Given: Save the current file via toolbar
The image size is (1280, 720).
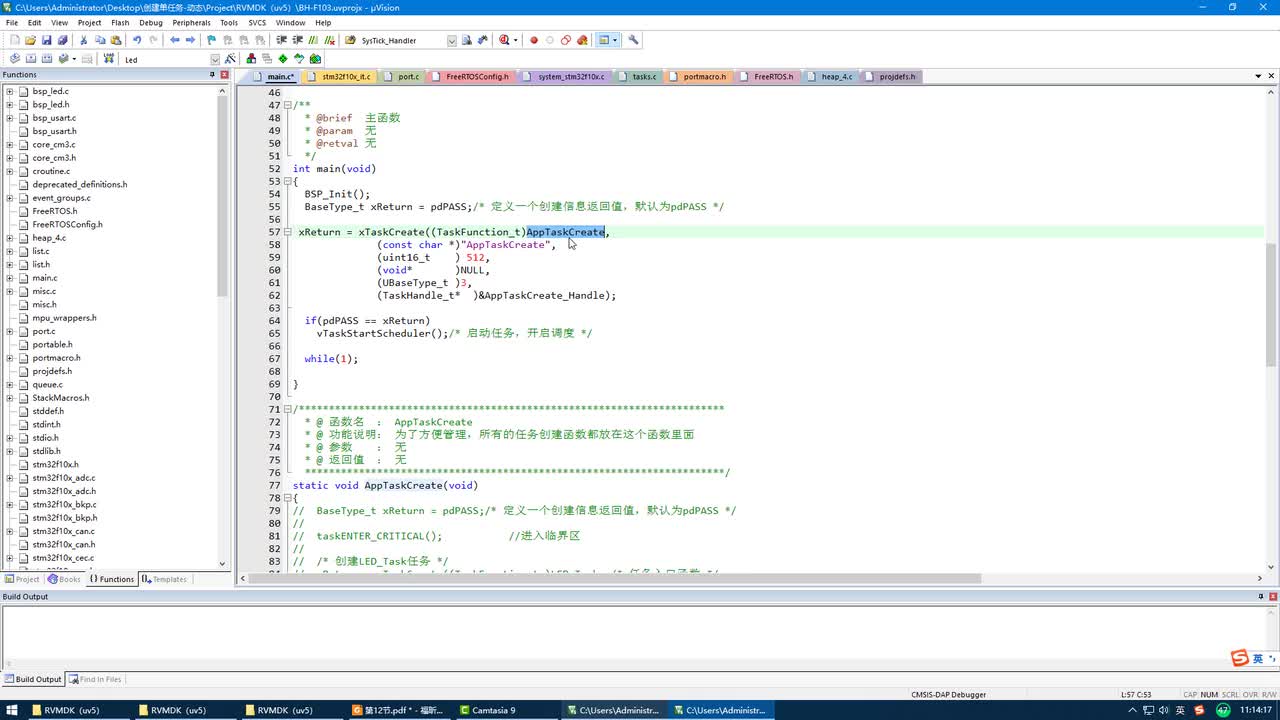Looking at the screenshot, I should coord(46,40).
